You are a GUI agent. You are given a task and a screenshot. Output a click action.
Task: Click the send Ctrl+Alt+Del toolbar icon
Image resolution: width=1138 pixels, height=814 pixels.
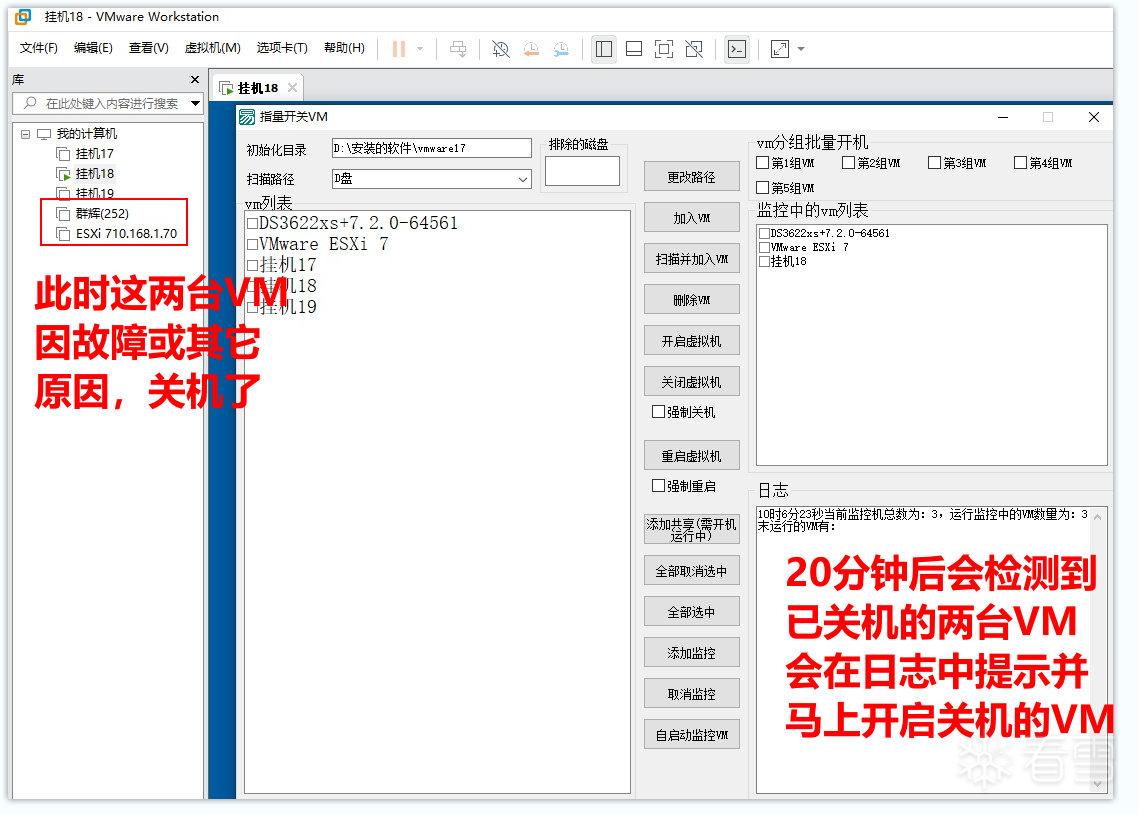[458, 49]
